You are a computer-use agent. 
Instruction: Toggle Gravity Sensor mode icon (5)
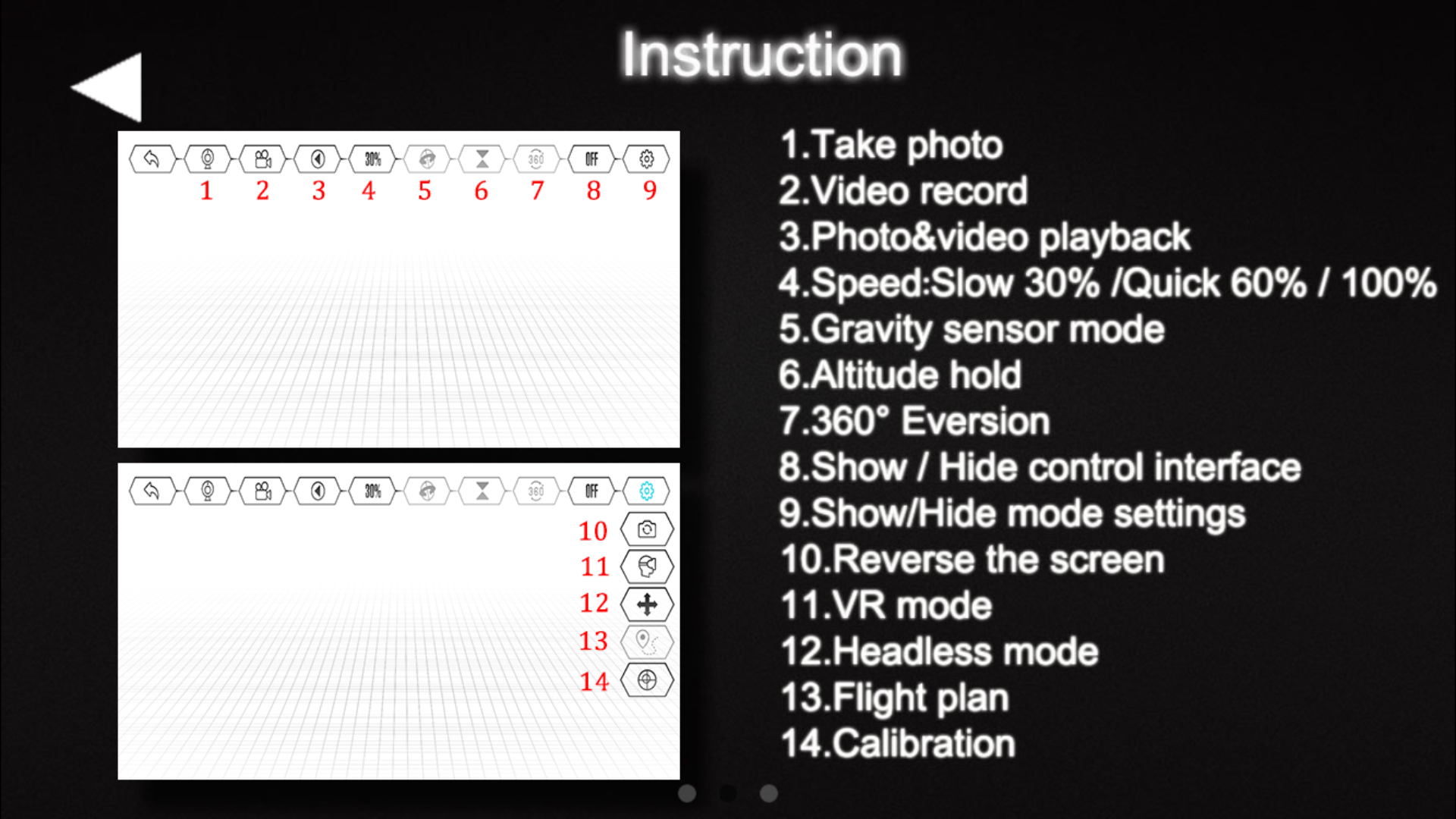click(x=425, y=158)
